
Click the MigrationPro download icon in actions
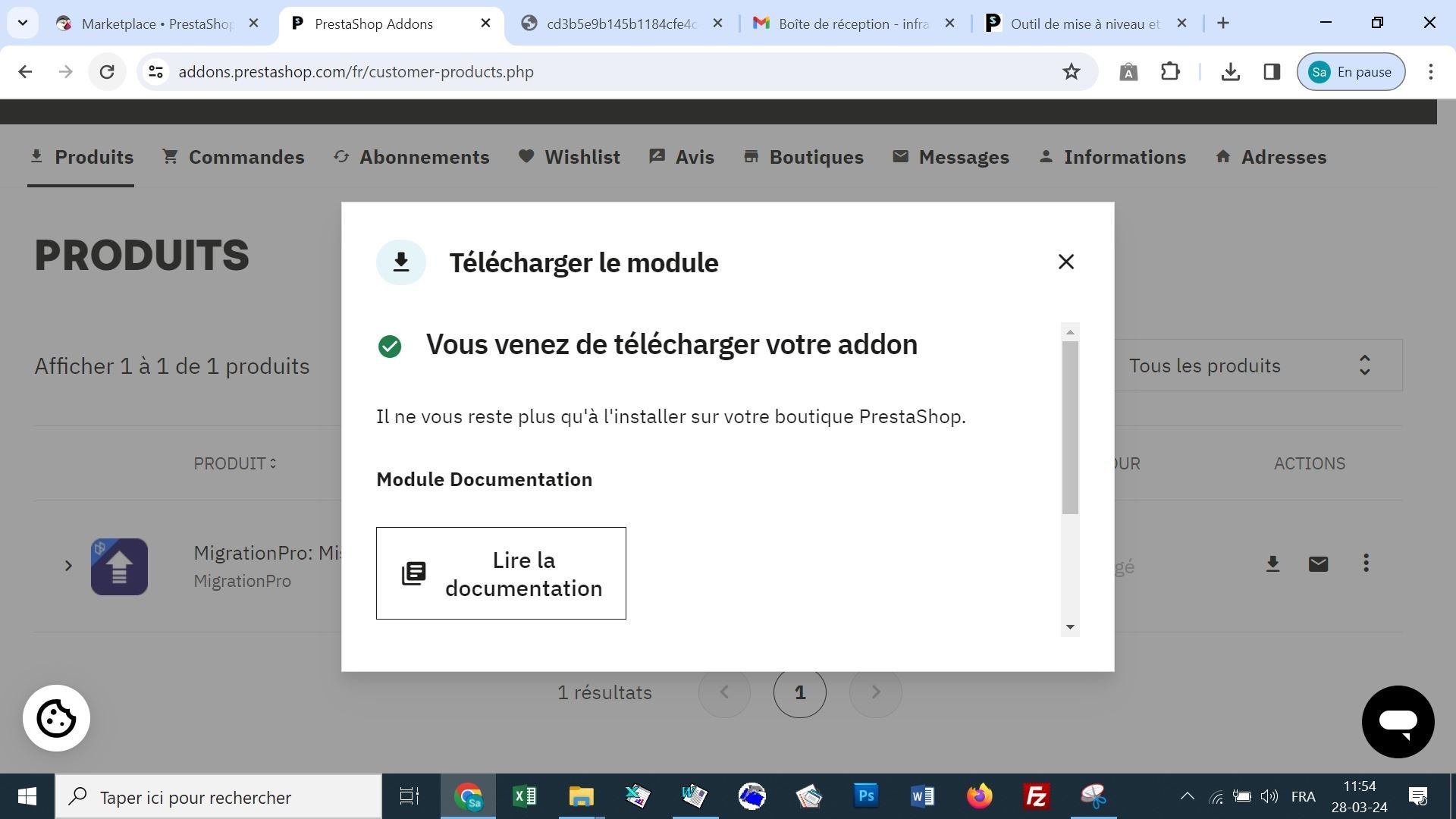tap(1272, 564)
